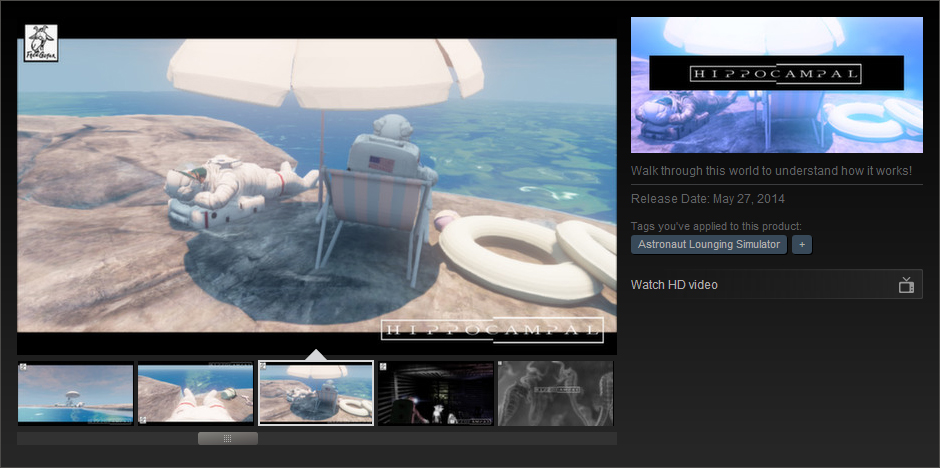Click the Tags you've applied to this product label

[716, 226]
